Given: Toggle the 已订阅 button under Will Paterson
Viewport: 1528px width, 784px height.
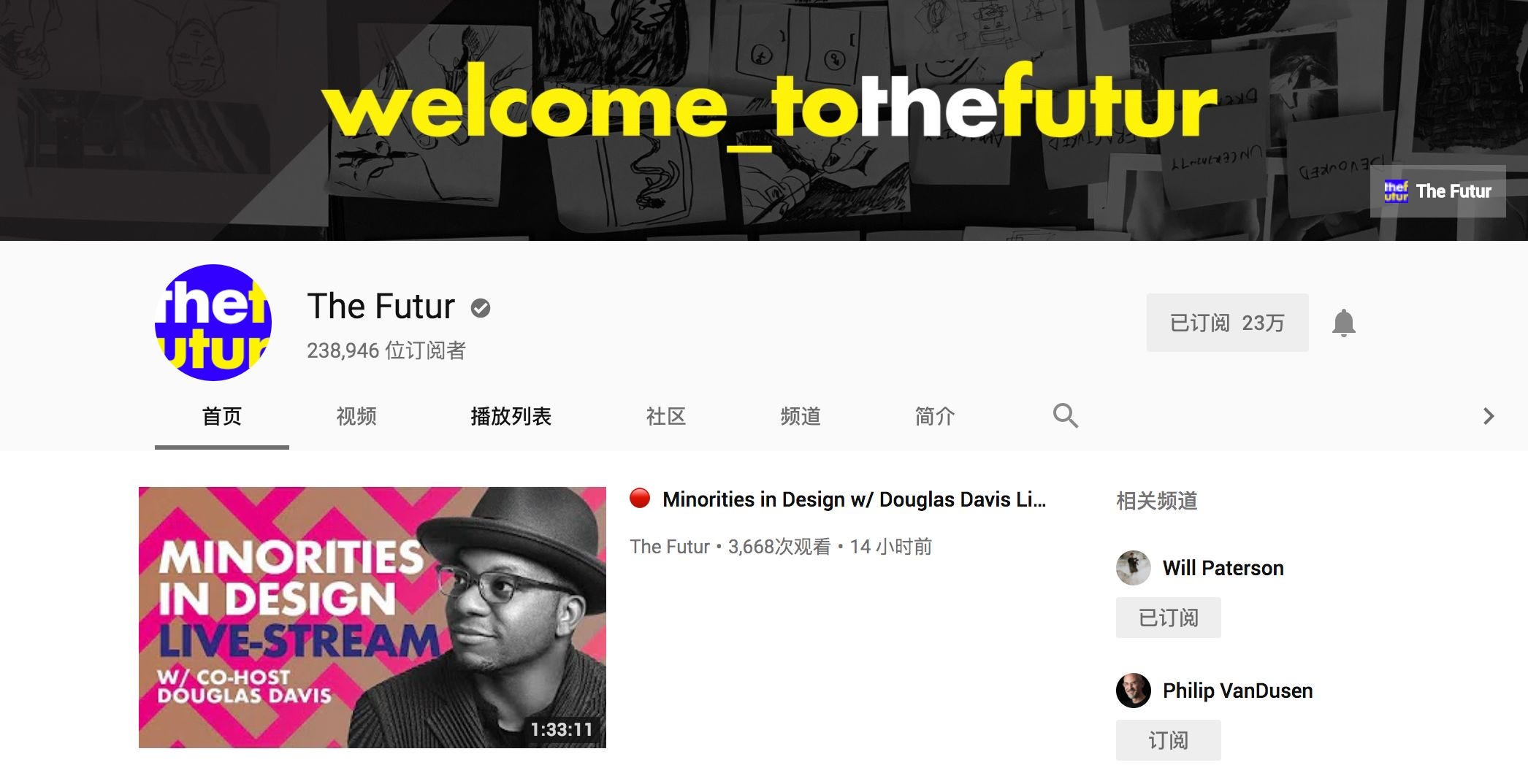Looking at the screenshot, I should coord(1169,618).
